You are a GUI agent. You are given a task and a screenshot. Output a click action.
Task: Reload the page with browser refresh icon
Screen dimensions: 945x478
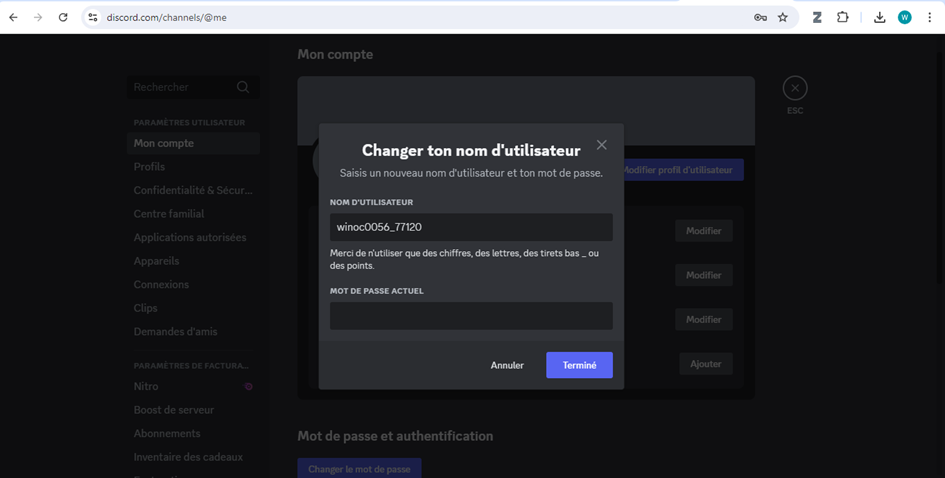[x=63, y=17]
